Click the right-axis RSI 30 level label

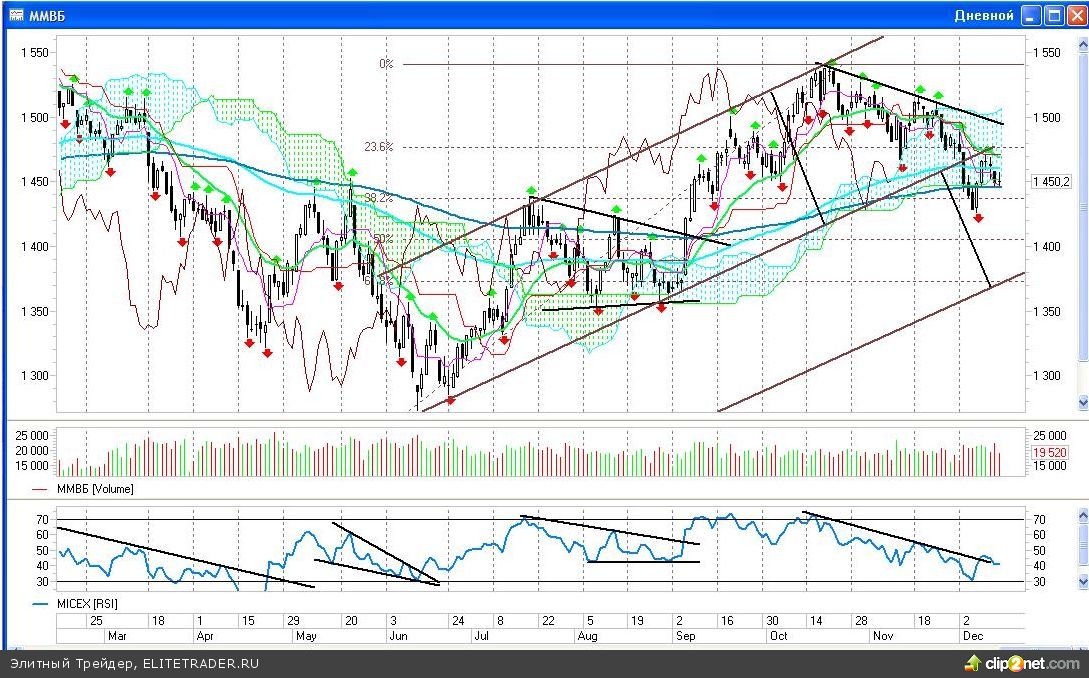coord(1040,581)
